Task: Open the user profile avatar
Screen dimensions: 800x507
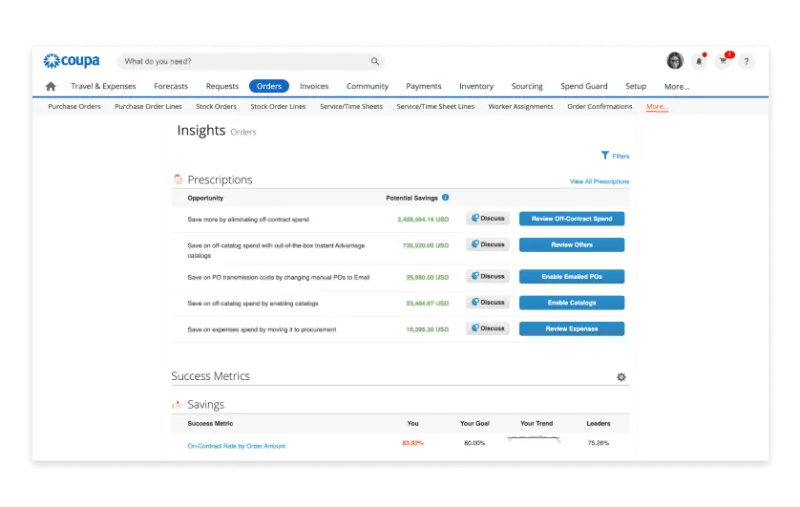Action: tap(675, 61)
